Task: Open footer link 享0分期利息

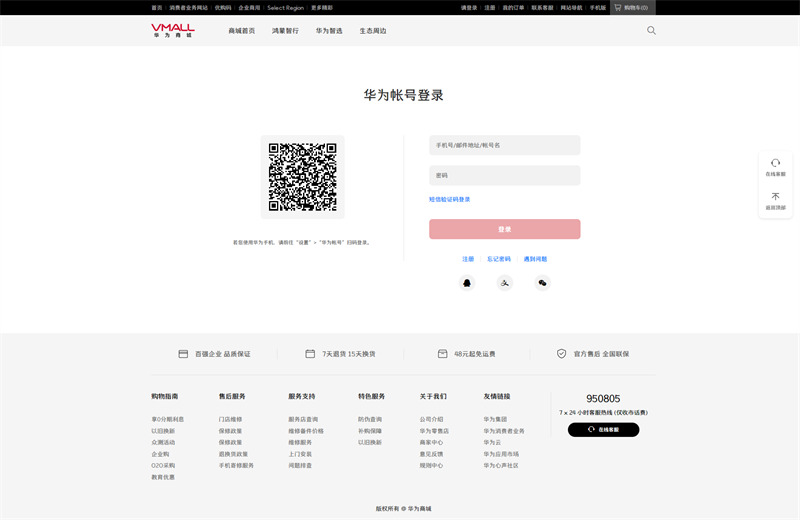Action: click(x=167, y=419)
